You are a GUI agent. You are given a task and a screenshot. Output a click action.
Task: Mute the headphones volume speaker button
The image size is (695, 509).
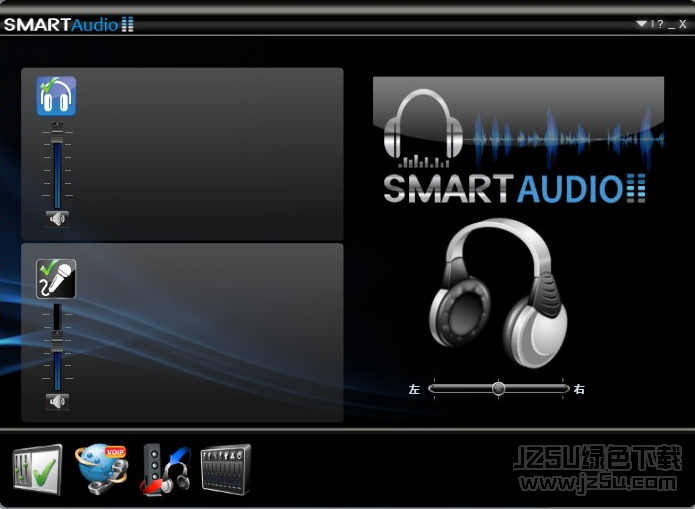pos(57,219)
